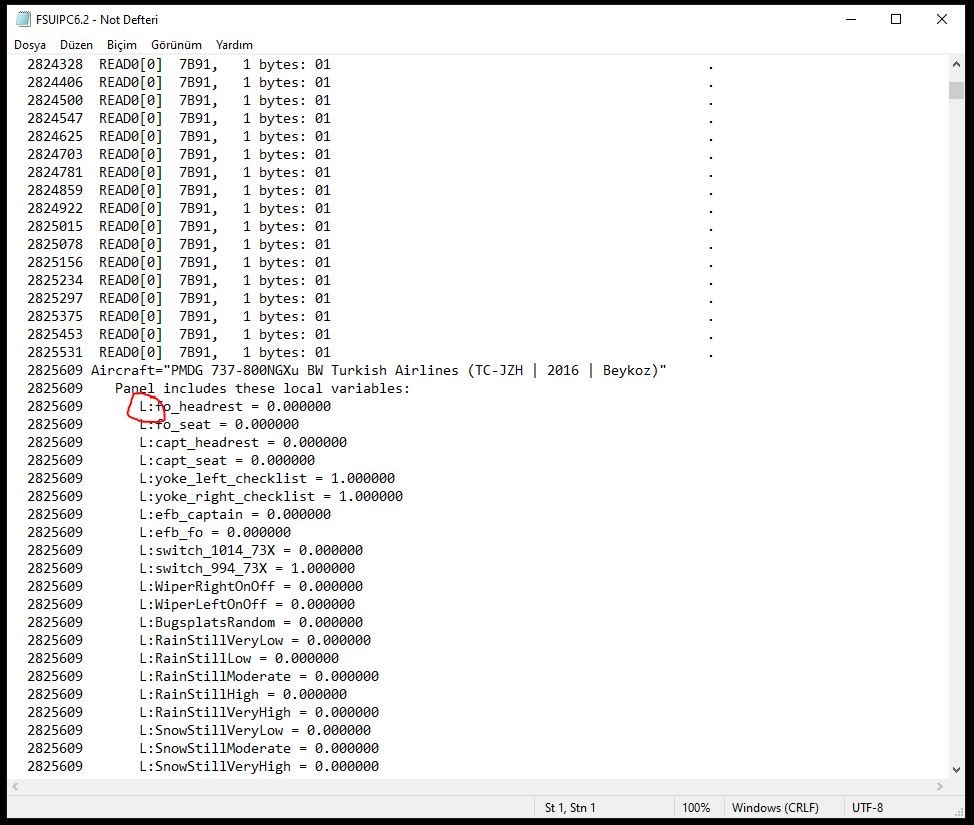Image resolution: width=974 pixels, height=825 pixels.
Task: Click the L:SnowStillVeryHigh line
Action: pos(203,767)
